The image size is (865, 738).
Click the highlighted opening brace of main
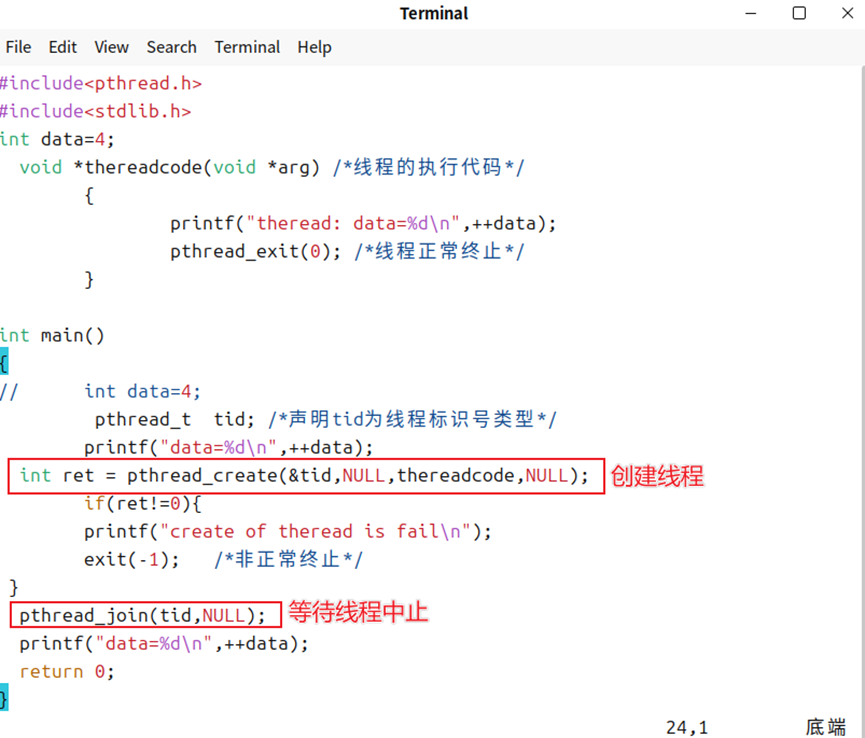(4, 363)
